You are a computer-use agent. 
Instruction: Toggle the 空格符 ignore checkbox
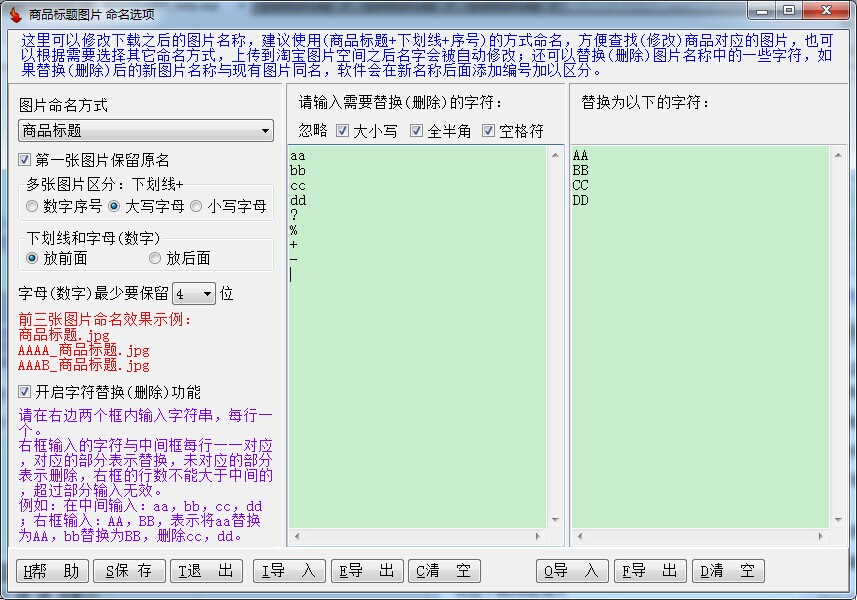click(x=489, y=131)
